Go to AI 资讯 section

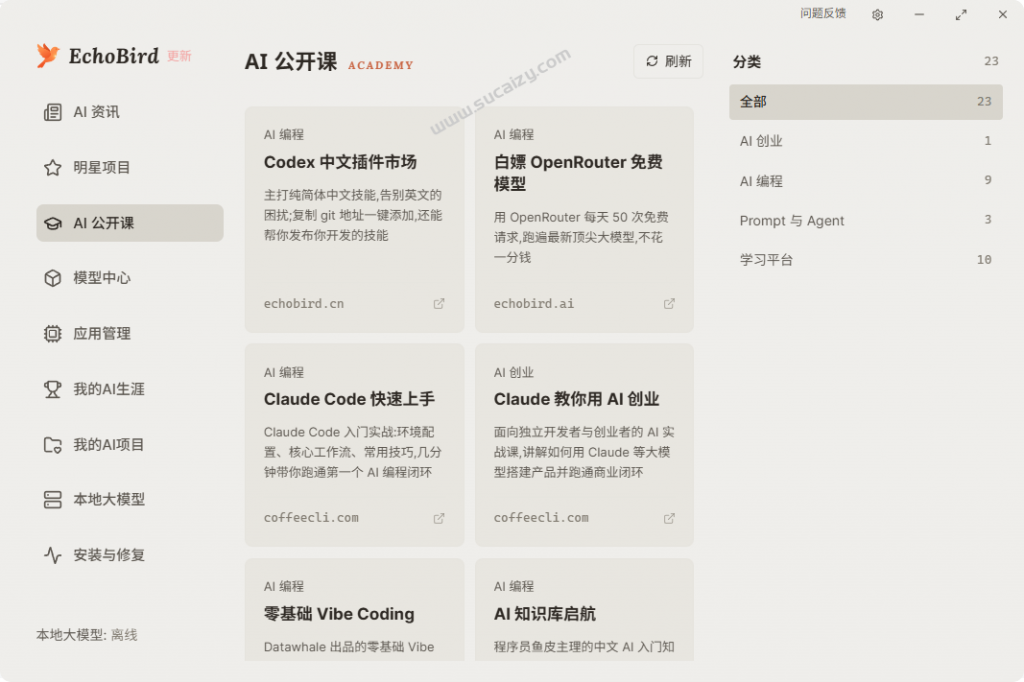pos(130,112)
